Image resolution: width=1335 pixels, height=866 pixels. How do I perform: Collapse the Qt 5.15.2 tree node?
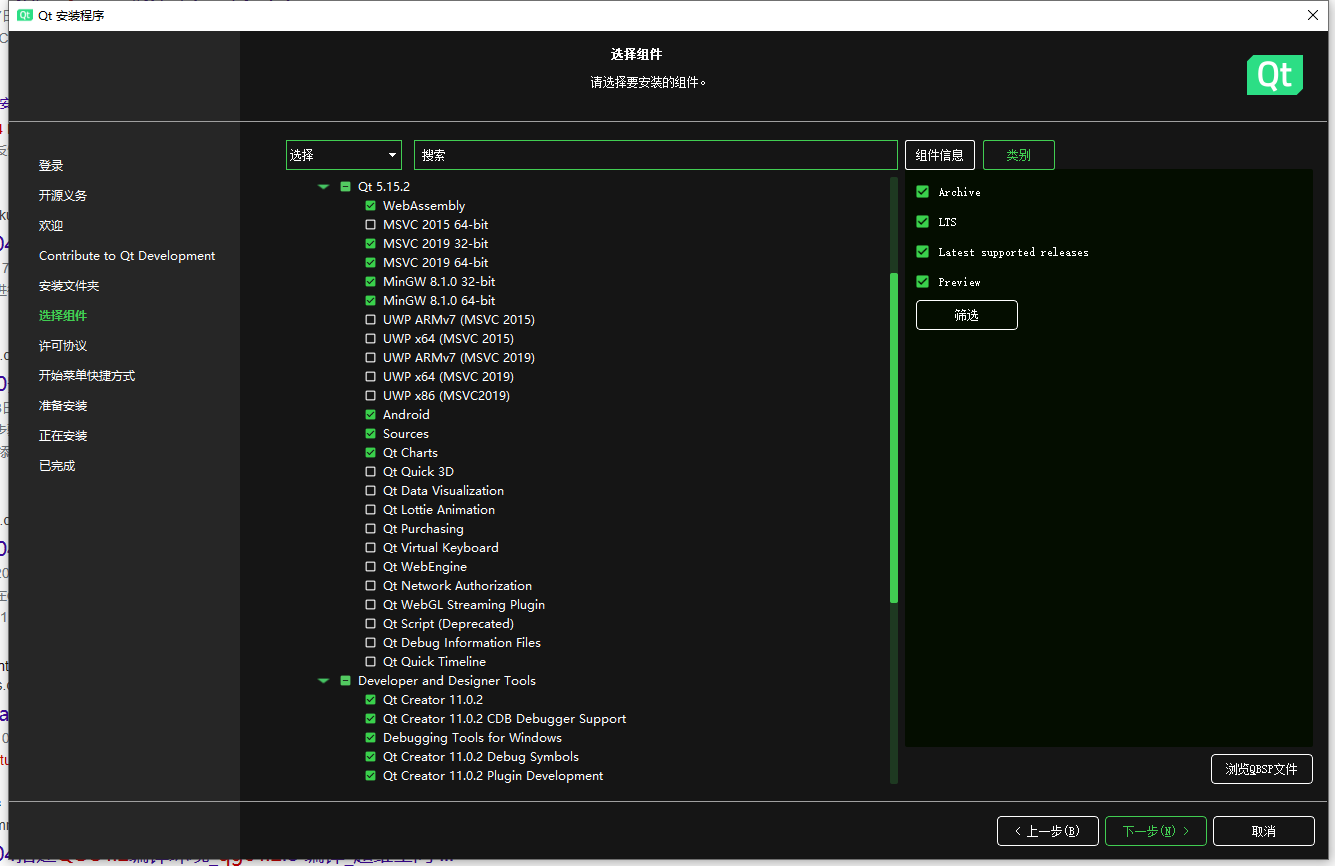tap(323, 186)
